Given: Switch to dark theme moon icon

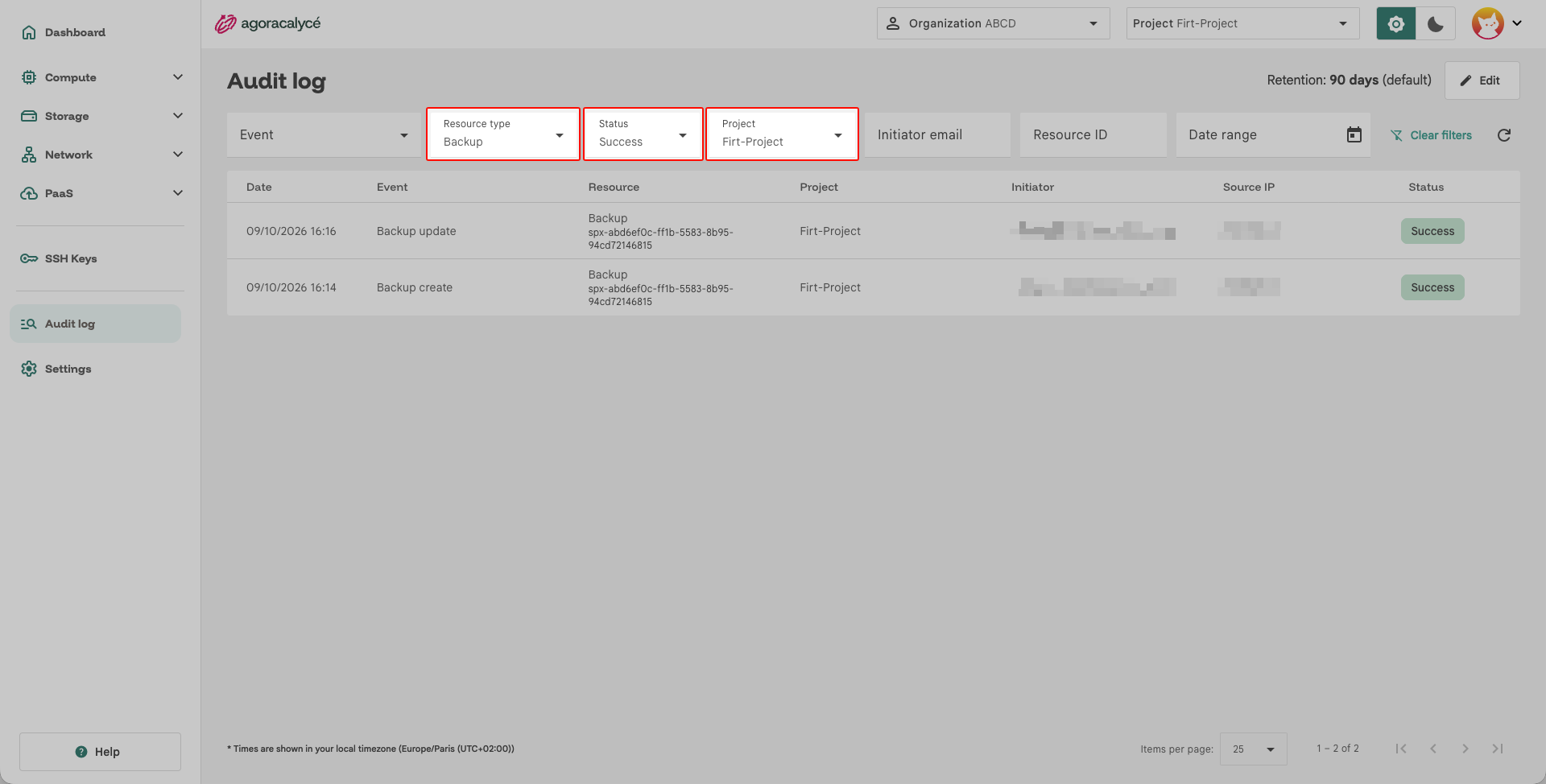Looking at the screenshot, I should pyautogui.click(x=1436, y=23).
